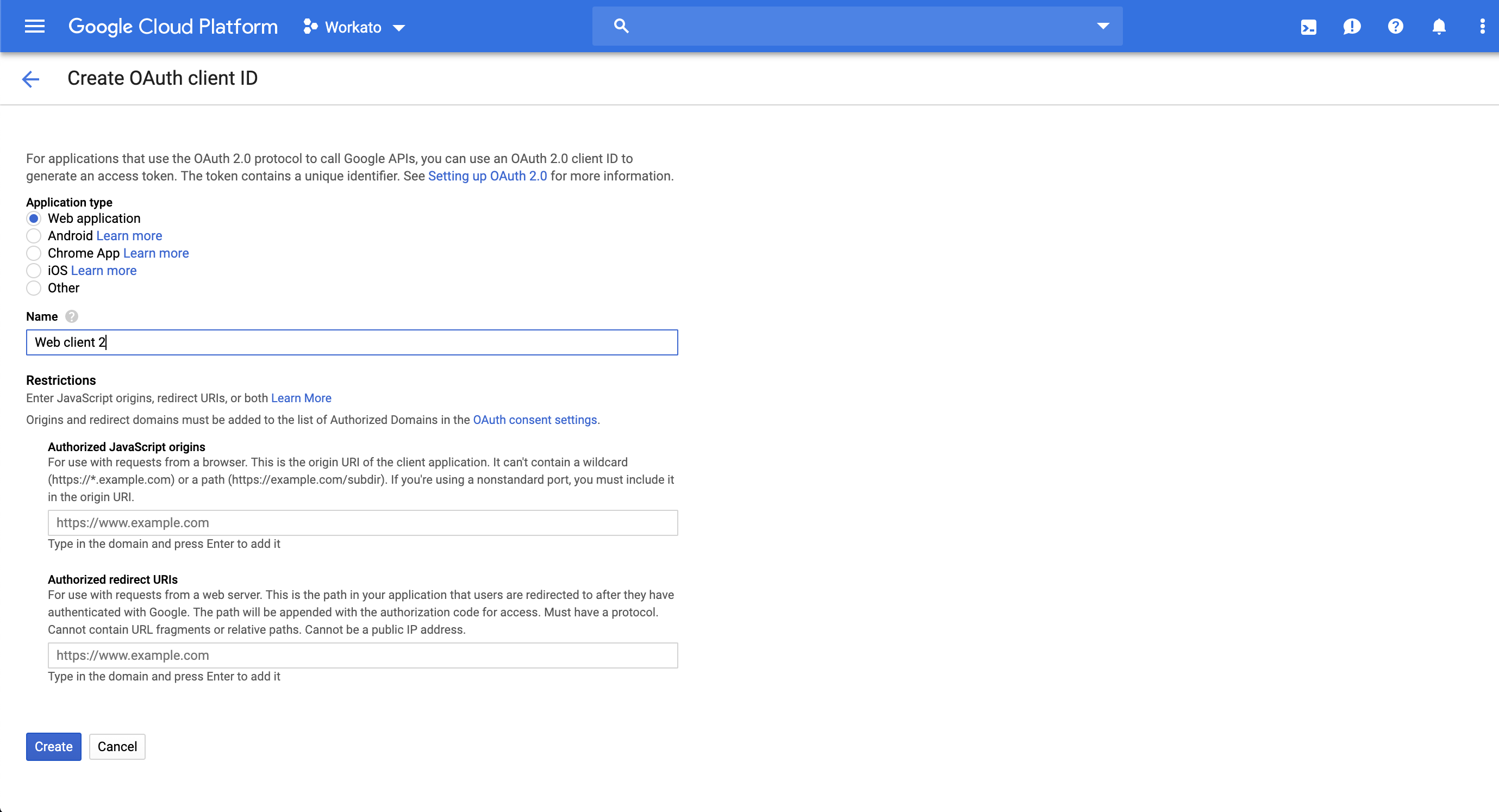The width and height of the screenshot is (1499, 812).
Task: Select the Chrome App option
Action: coord(34,253)
